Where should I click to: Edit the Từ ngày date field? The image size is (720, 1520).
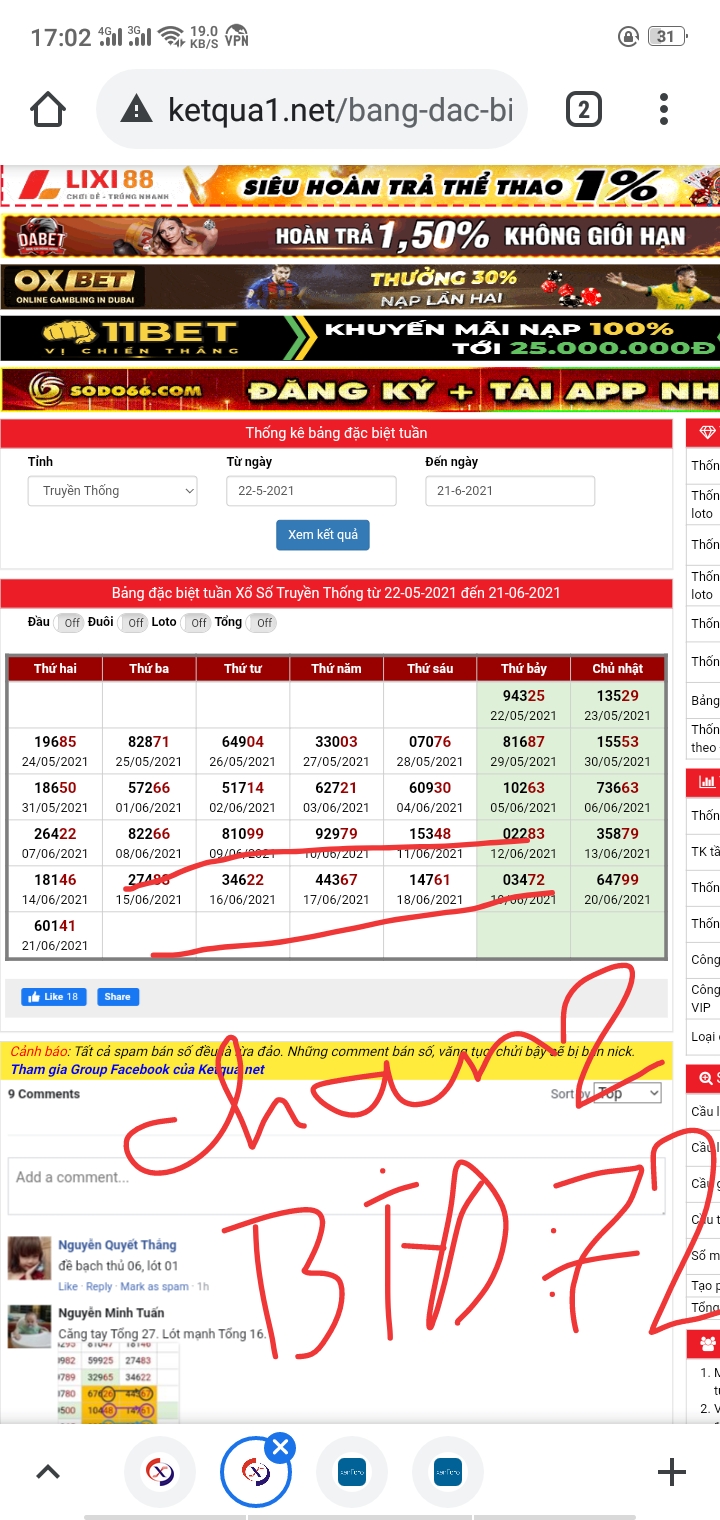point(311,491)
